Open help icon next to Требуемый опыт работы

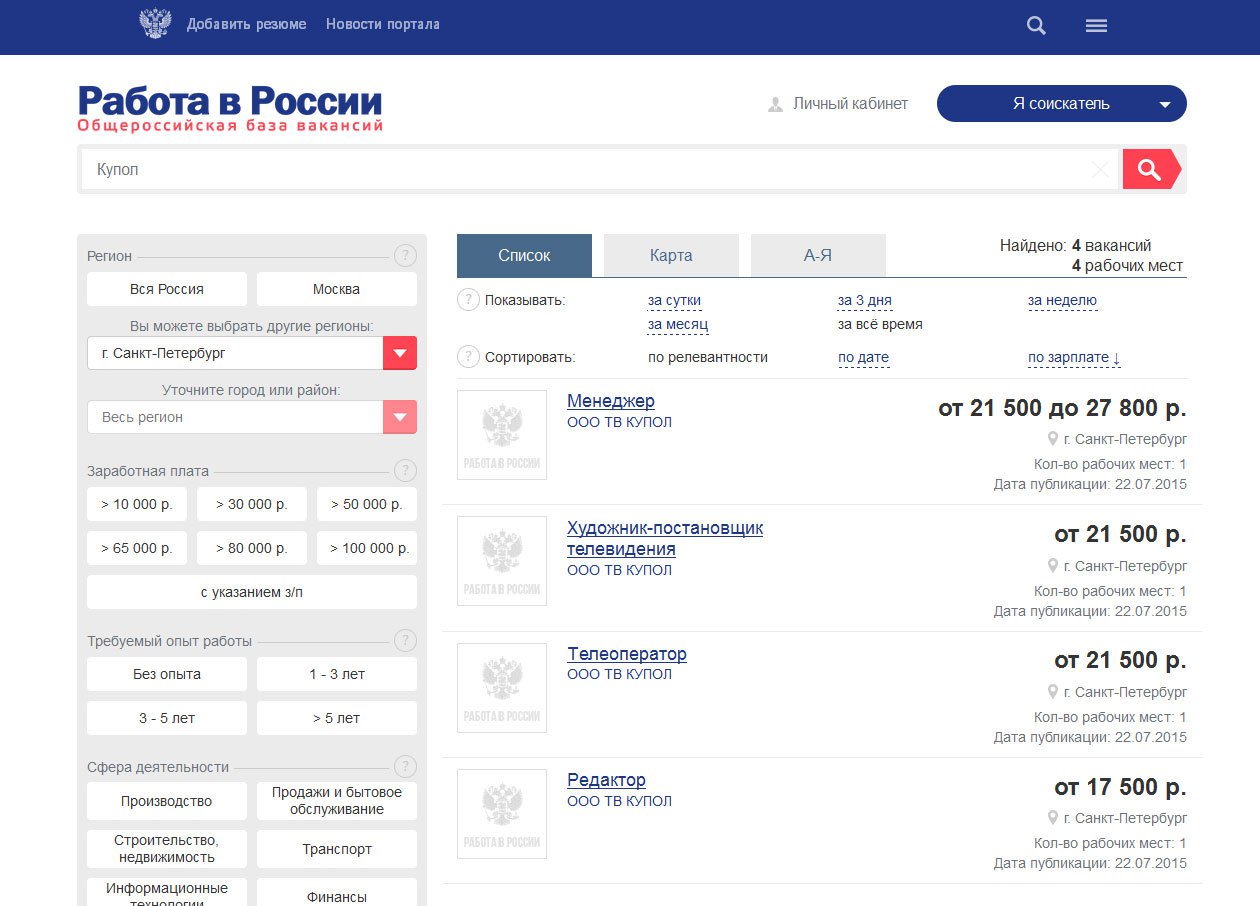pyautogui.click(x=404, y=641)
